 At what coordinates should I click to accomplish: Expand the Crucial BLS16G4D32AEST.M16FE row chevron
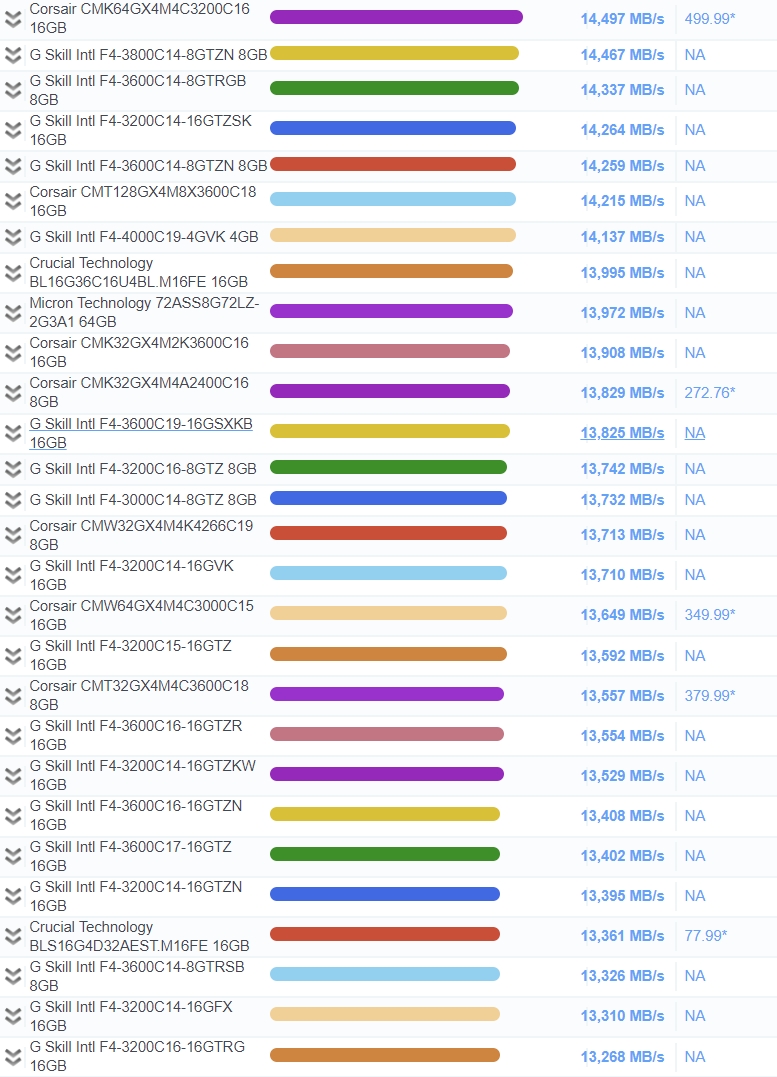13,936
